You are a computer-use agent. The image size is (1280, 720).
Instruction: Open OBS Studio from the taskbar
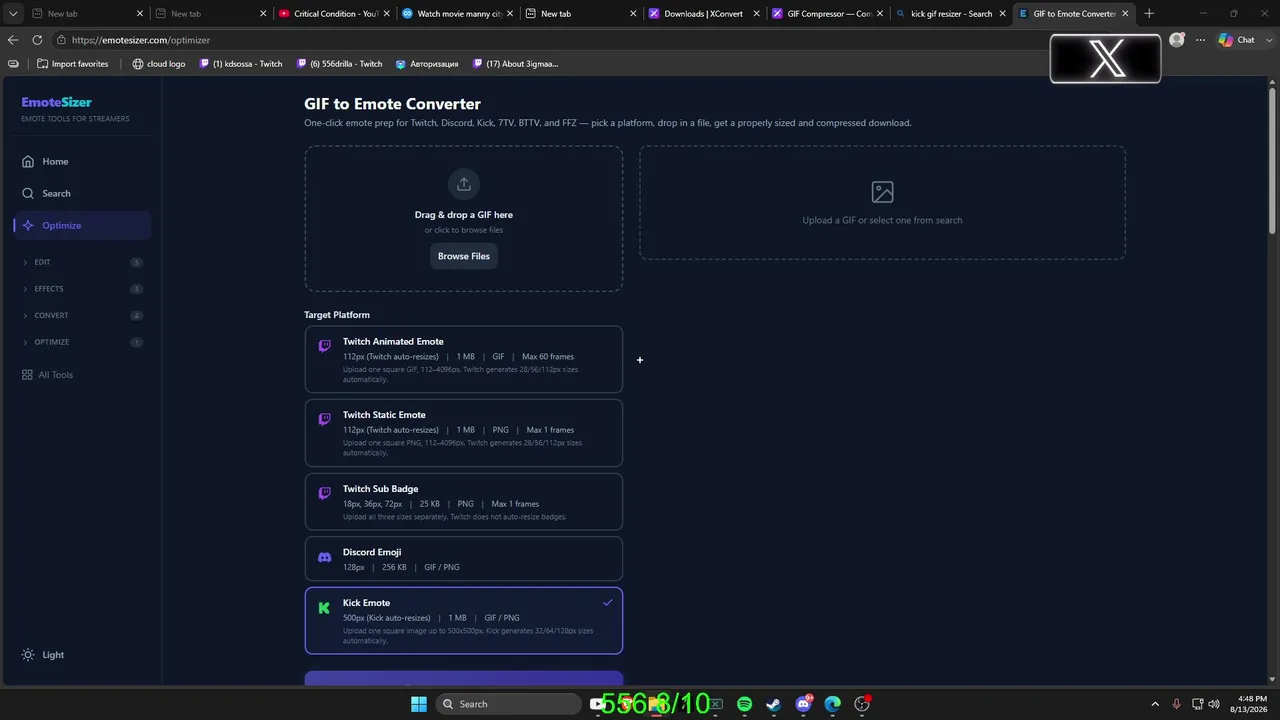[862, 704]
